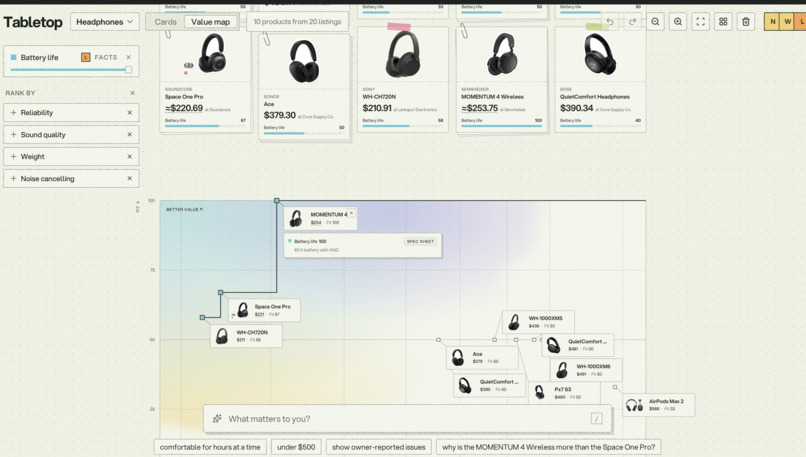Click the '$379.30' Ace price
Viewport: 806px width, 457px height.
(x=280, y=115)
